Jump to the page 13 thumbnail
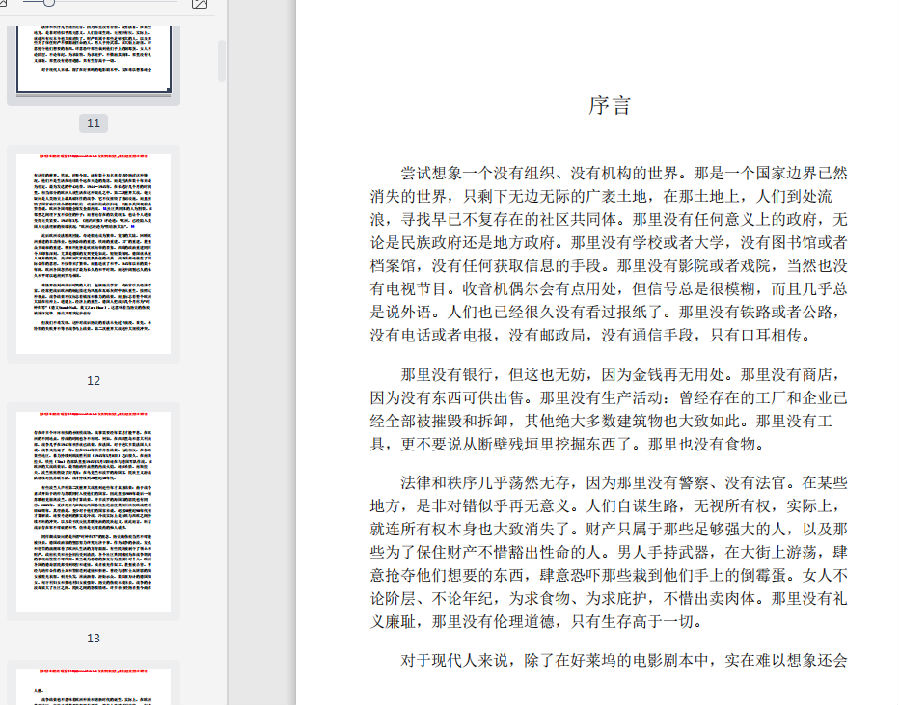This screenshot has width=900, height=705. 94,512
